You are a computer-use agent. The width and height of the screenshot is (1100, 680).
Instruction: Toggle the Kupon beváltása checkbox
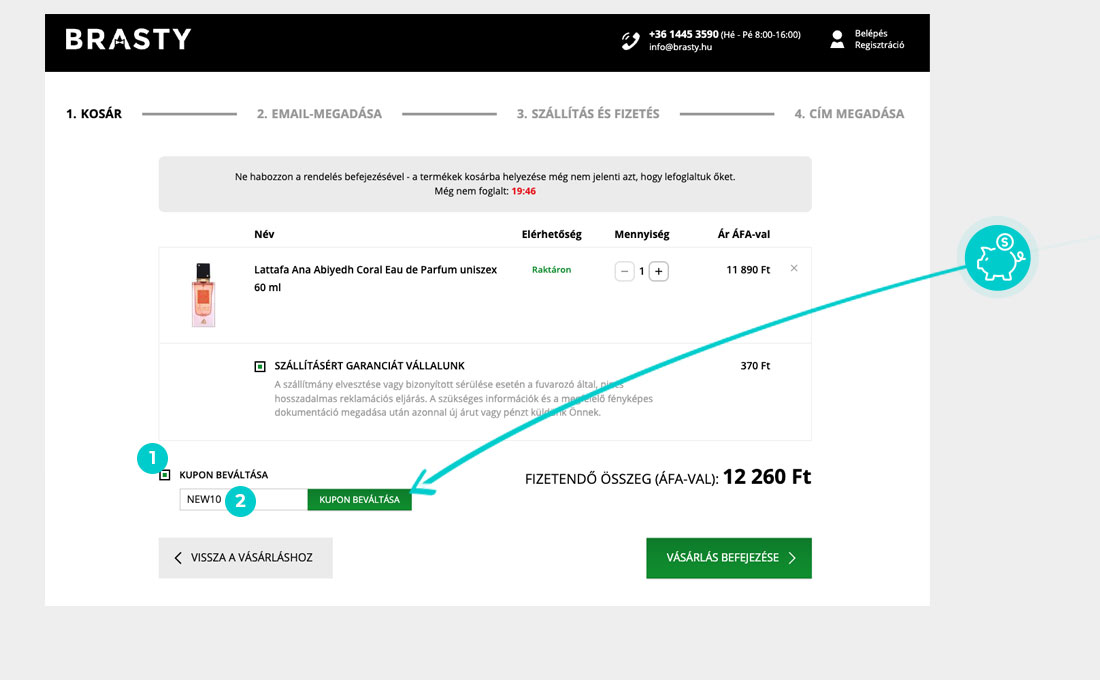click(165, 475)
